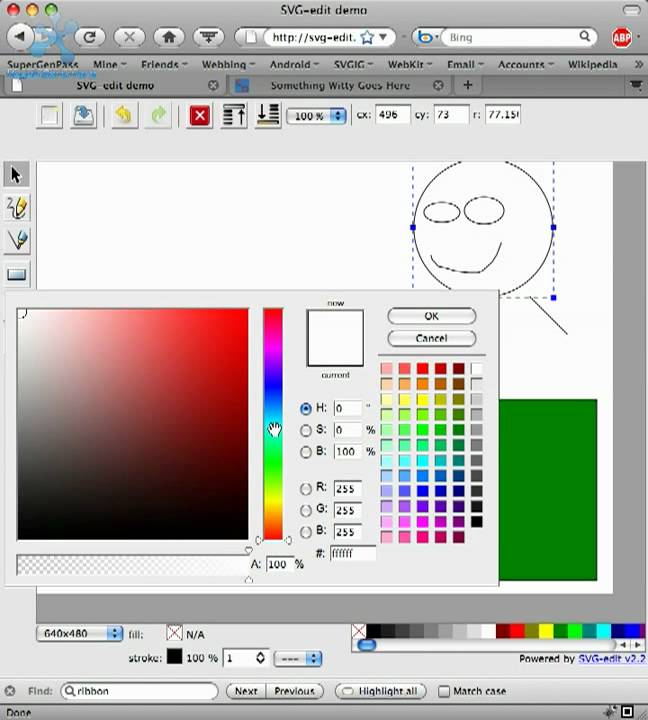Open a new tab with plus icon

pyautogui.click(x=468, y=85)
